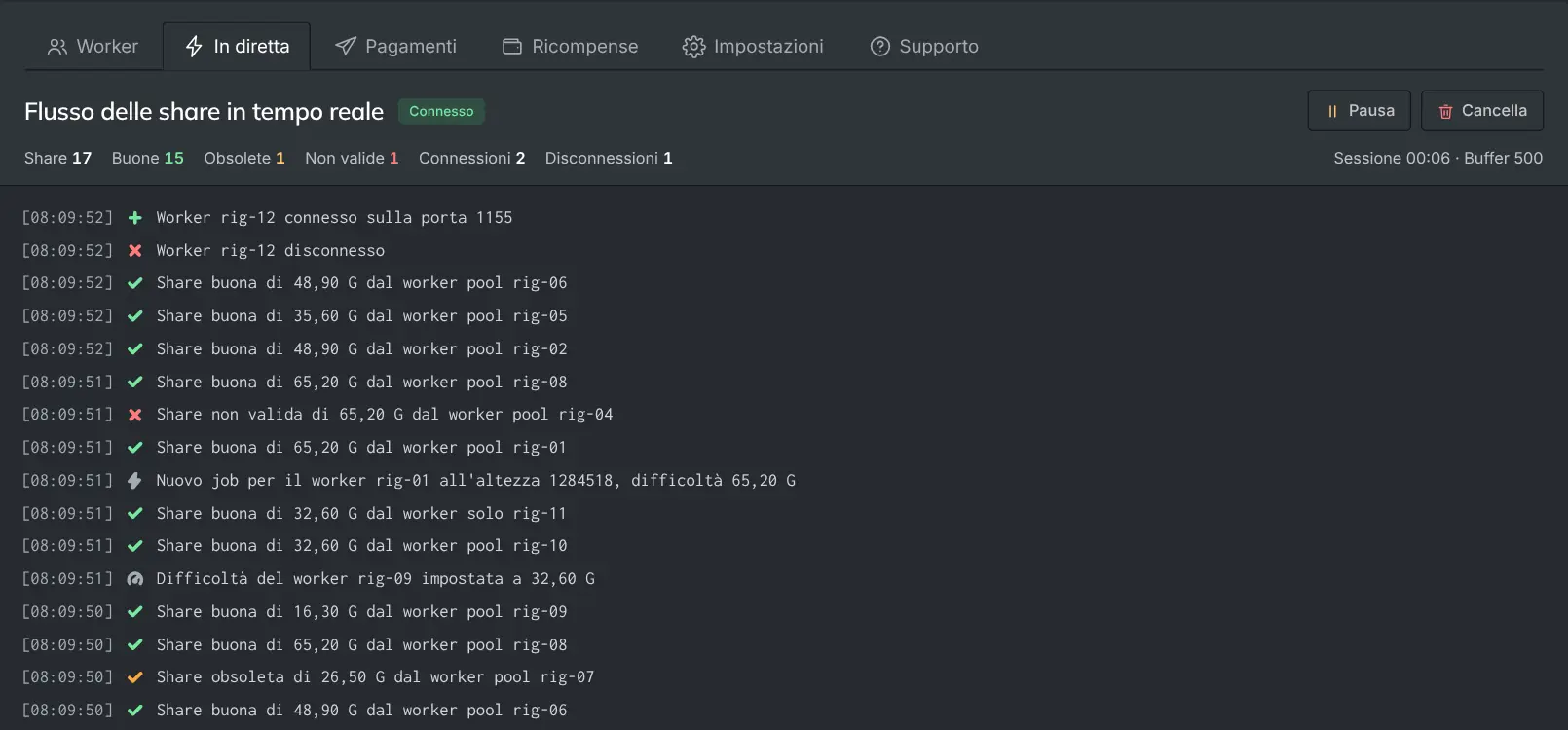Click the checkmark icon for rig-01 share
This screenshot has width=1568, height=730.
click(135, 448)
